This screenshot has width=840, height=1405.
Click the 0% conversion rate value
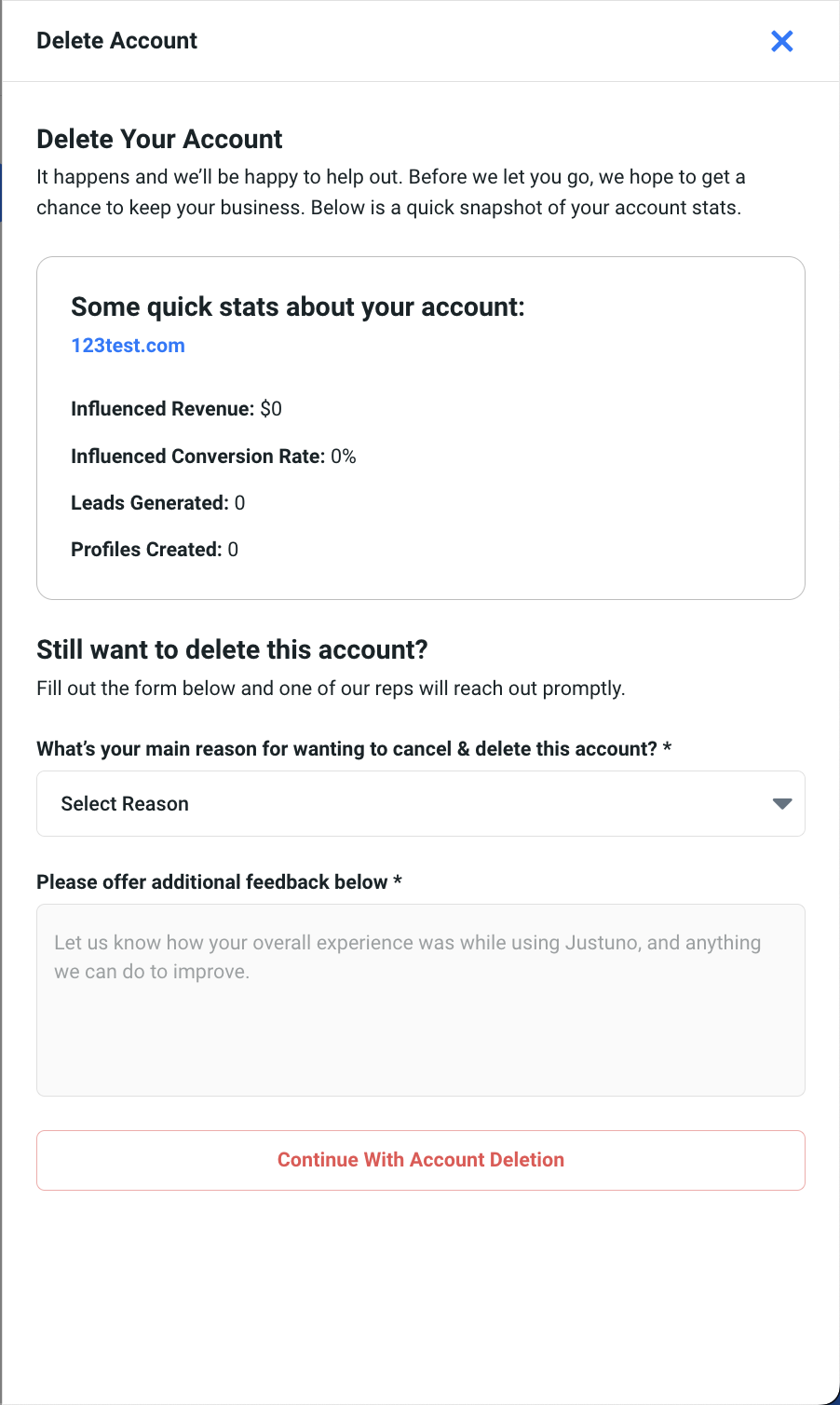[x=344, y=457]
